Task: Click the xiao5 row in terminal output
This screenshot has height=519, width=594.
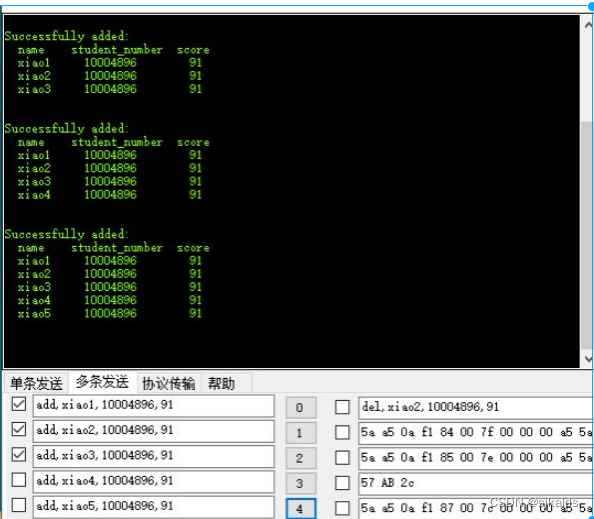Action: tap(110, 313)
